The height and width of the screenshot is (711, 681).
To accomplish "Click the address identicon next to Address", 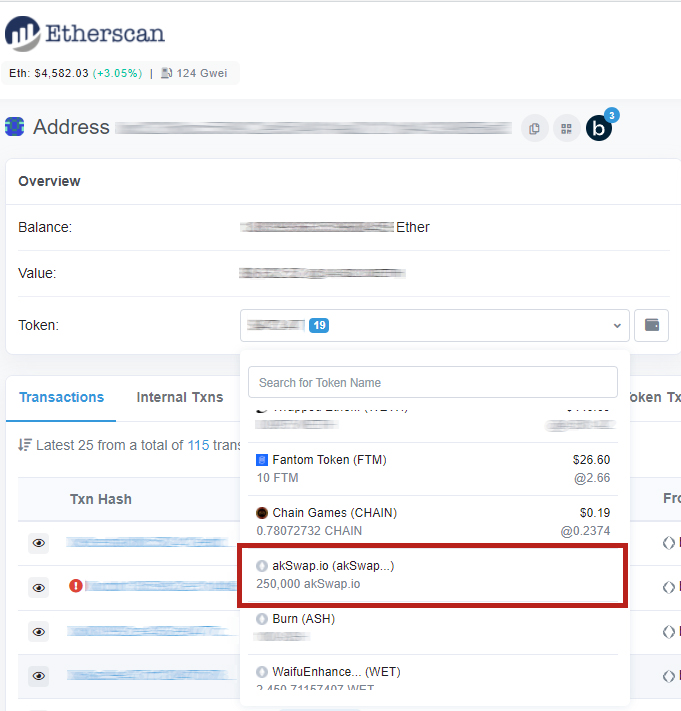I will (x=14, y=127).
